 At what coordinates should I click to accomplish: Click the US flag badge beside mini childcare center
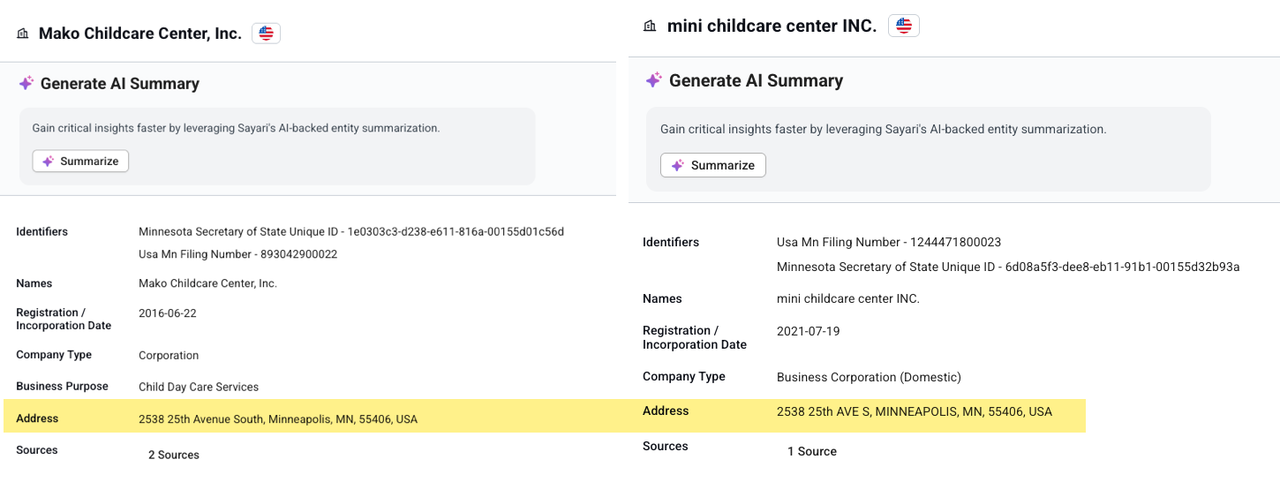[x=904, y=26]
